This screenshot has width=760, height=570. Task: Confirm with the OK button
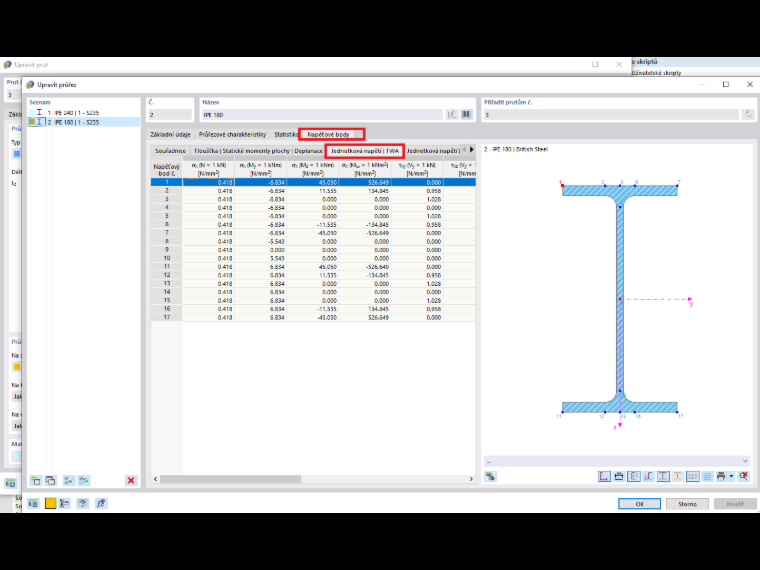[x=639, y=504]
